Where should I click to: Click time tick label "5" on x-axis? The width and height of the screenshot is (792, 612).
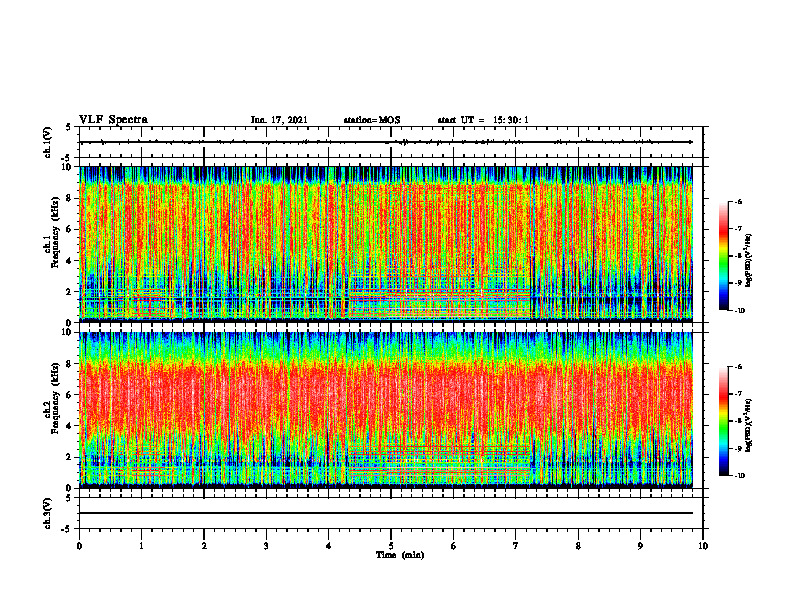pos(391,546)
